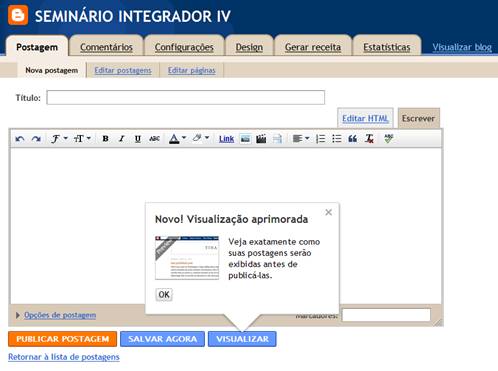The image size is (498, 371).
Task: Open the Editar postagens link
Action: click(x=123, y=70)
